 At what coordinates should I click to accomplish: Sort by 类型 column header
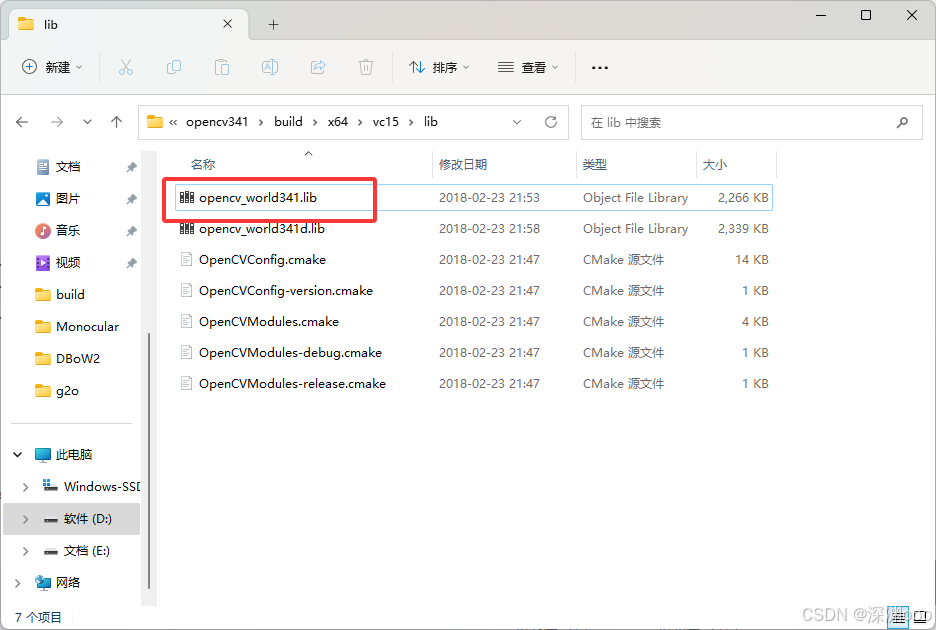636,164
